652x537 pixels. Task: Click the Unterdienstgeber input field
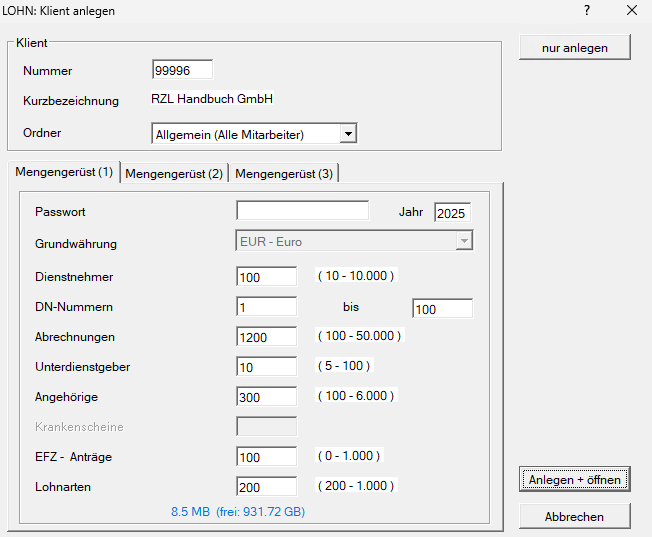click(267, 367)
